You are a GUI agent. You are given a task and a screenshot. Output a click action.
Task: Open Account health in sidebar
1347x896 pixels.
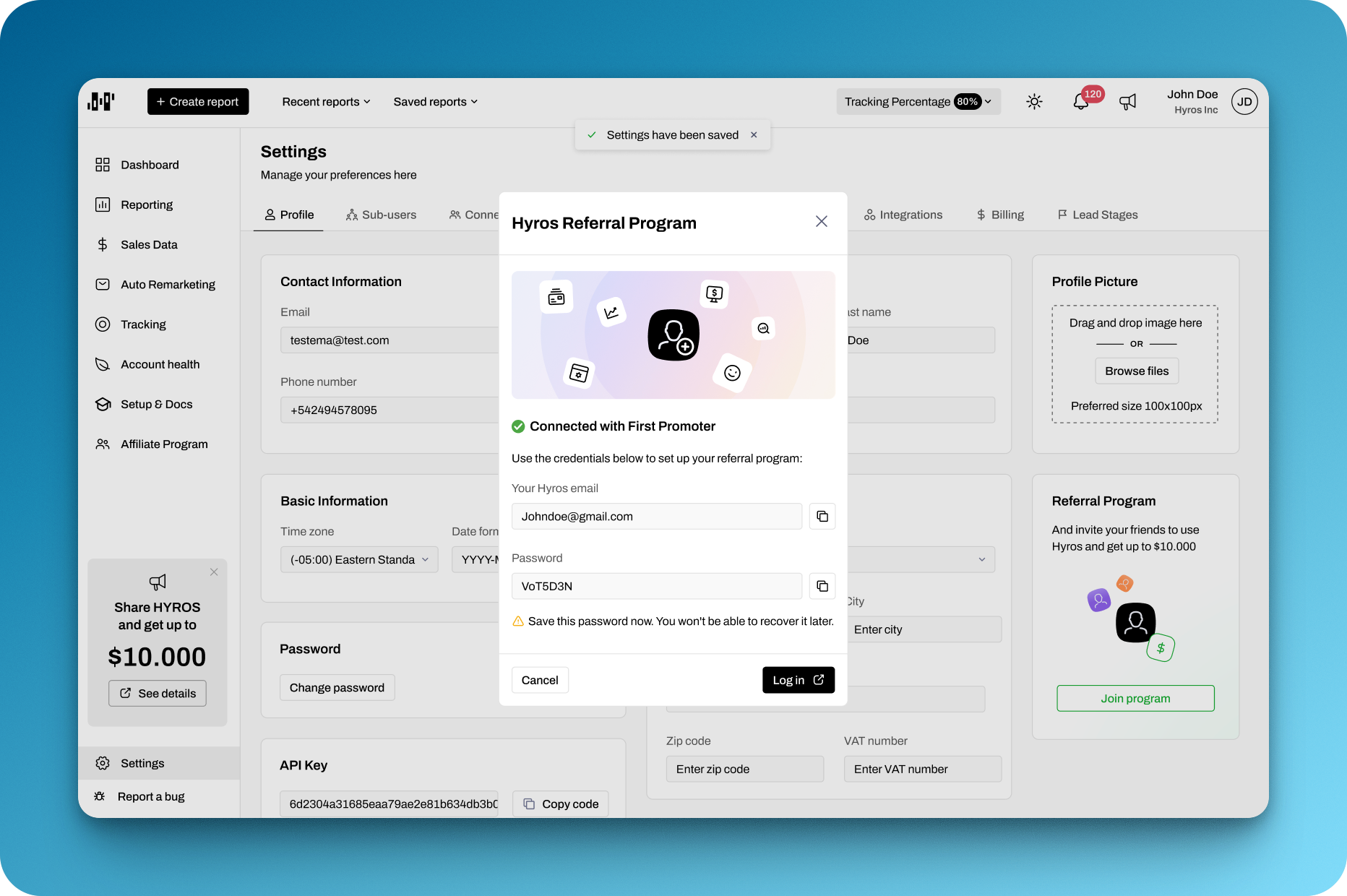[159, 364]
